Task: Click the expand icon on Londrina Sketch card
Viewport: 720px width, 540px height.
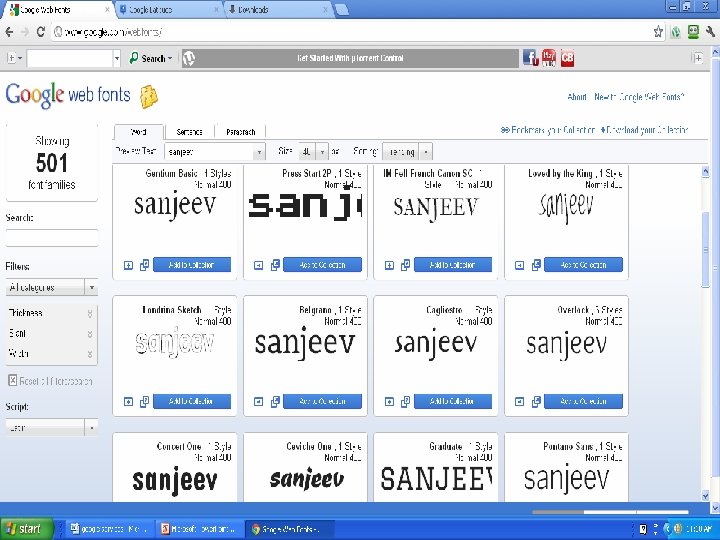Action: [x=128, y=402]
